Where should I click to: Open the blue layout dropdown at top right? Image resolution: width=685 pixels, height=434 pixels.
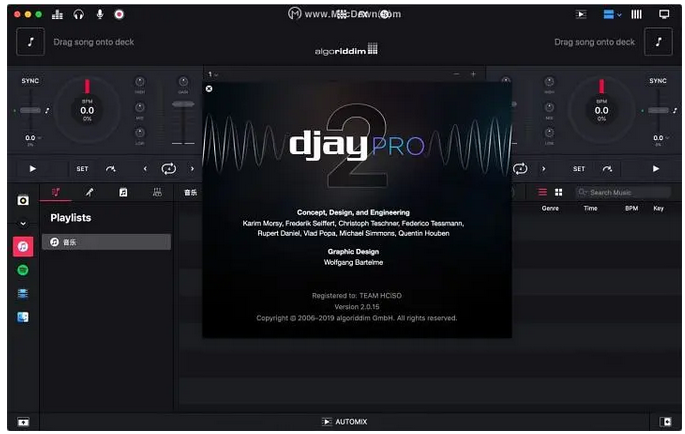pos(612,14)
